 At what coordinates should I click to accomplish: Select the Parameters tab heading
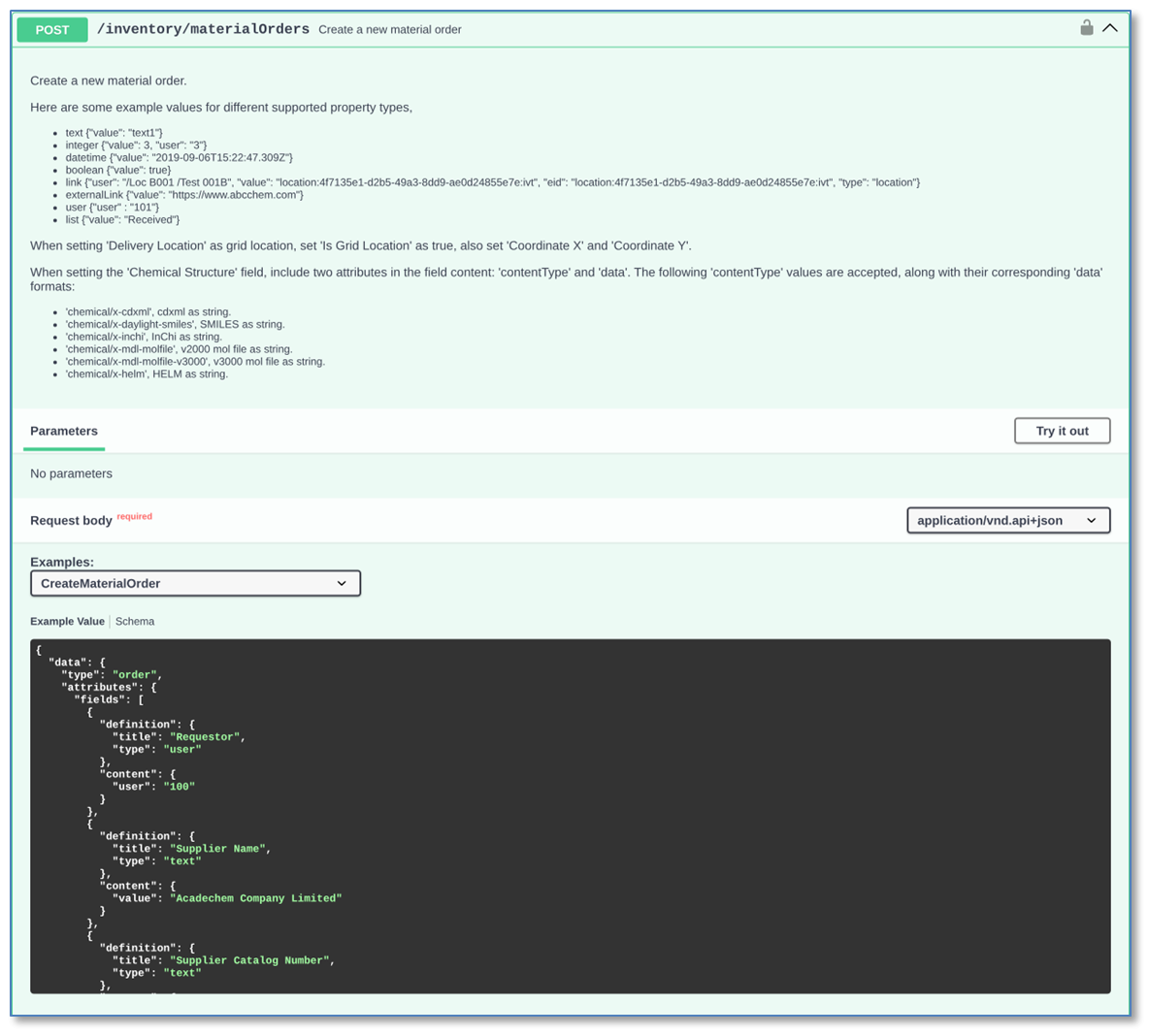(64, 431)
